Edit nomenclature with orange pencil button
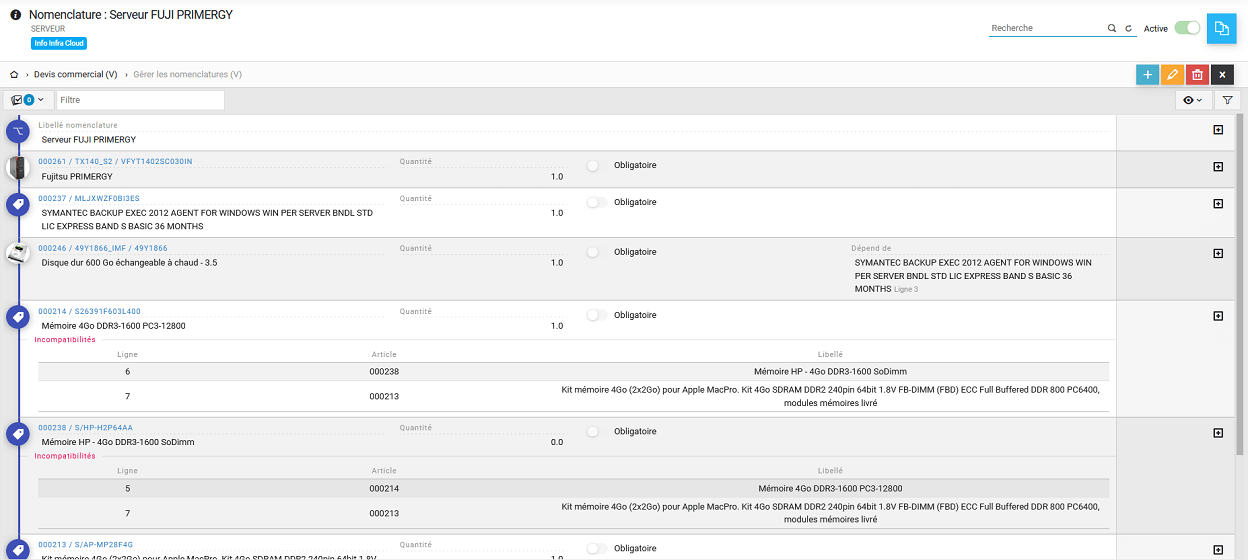The width and height of the screenshot is (1248, 560). pyautogui.click(x=1172, y=75)
